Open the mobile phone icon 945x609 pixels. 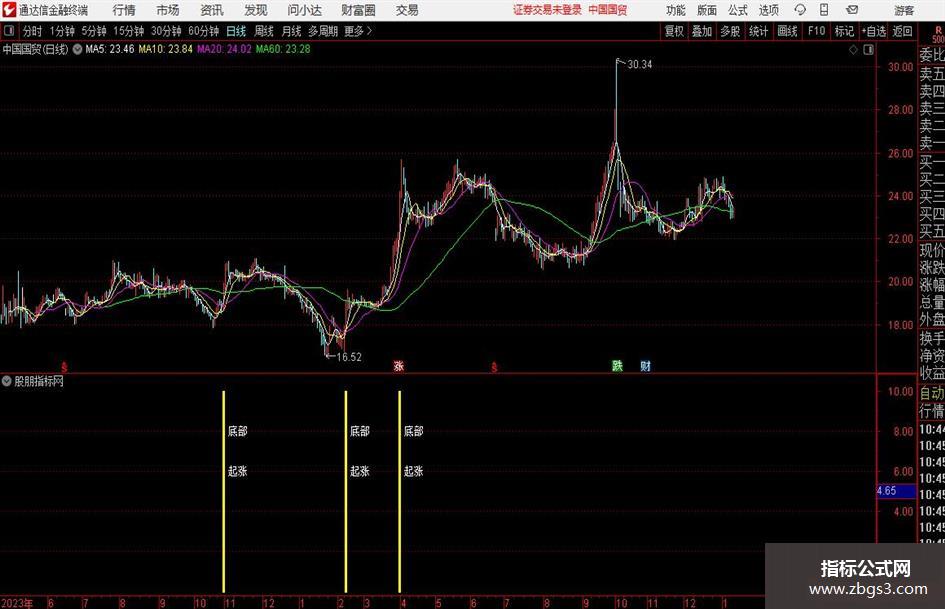tap(824, 10)
